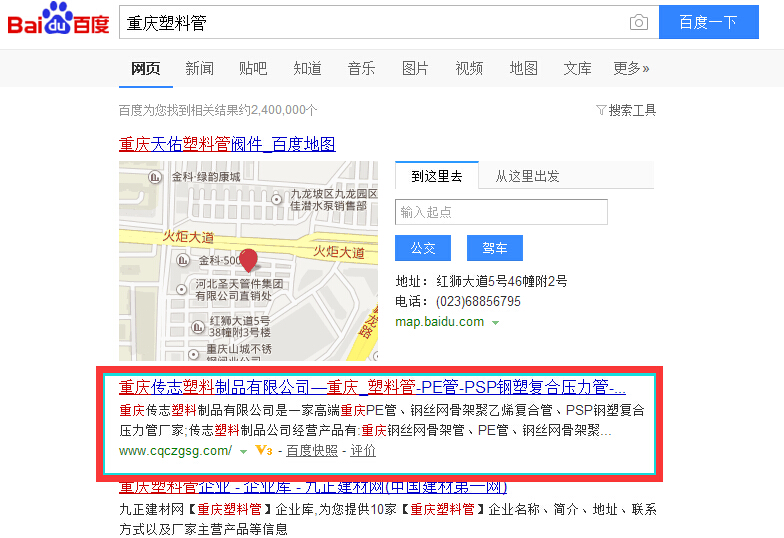Open the 更多» more categories menu
784x538 pixels.
(x=631, y=68)
